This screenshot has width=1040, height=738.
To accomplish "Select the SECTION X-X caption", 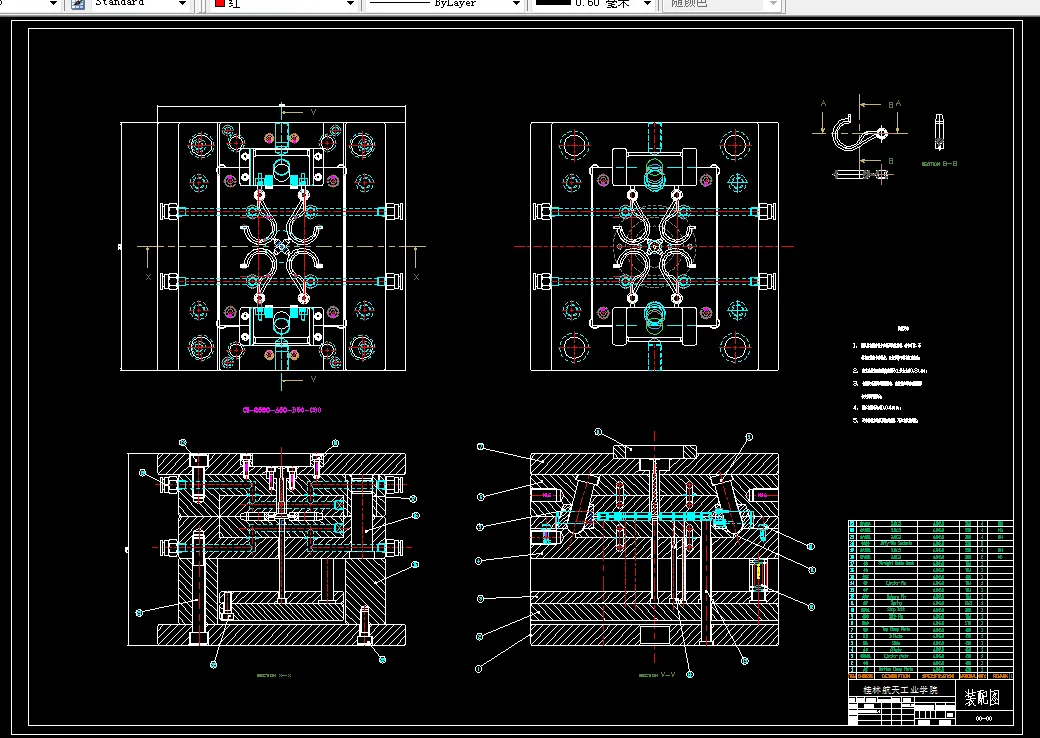I will coord(274,676).
